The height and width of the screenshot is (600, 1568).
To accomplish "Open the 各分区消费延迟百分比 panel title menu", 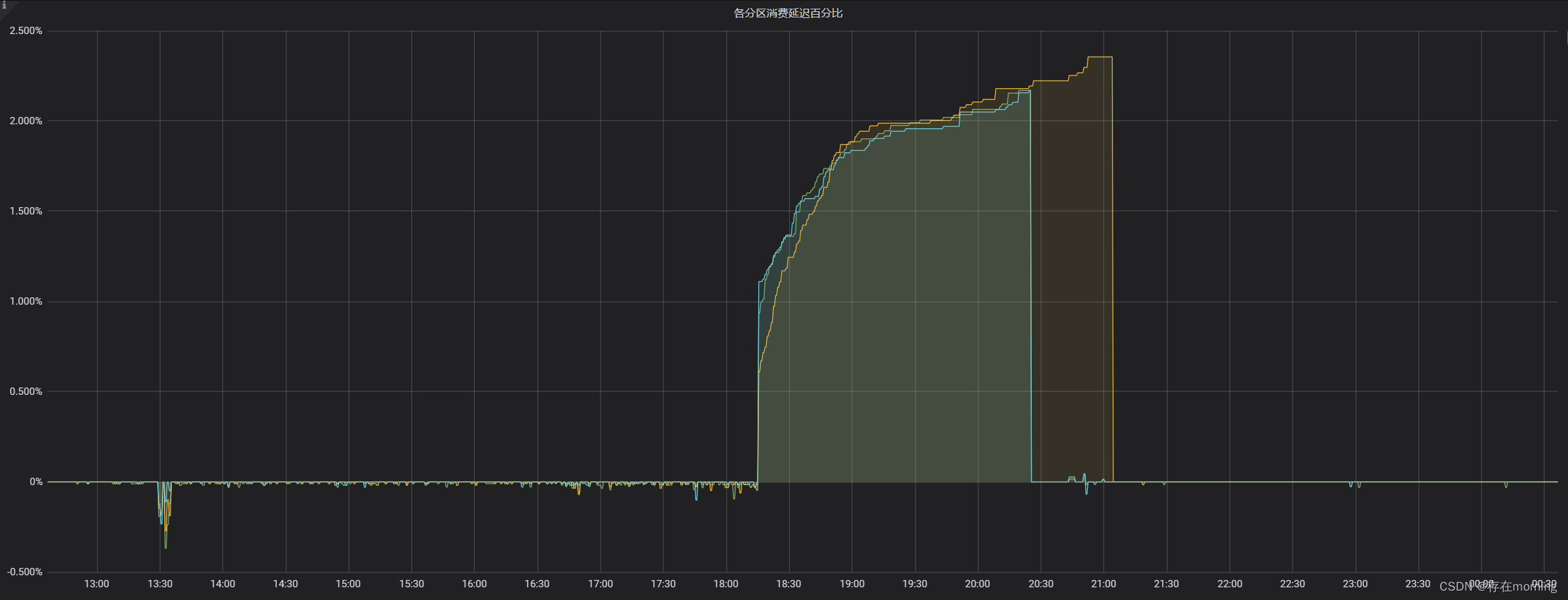I will click(x=788, y=13).
